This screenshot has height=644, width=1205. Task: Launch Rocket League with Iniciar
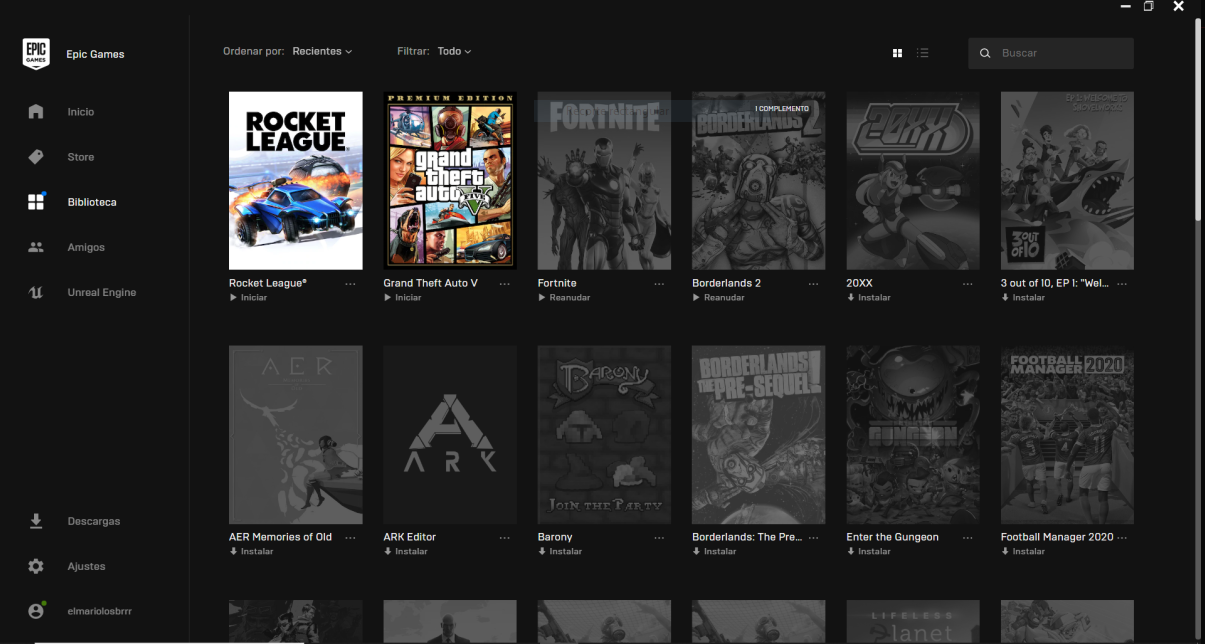(248, 298)
